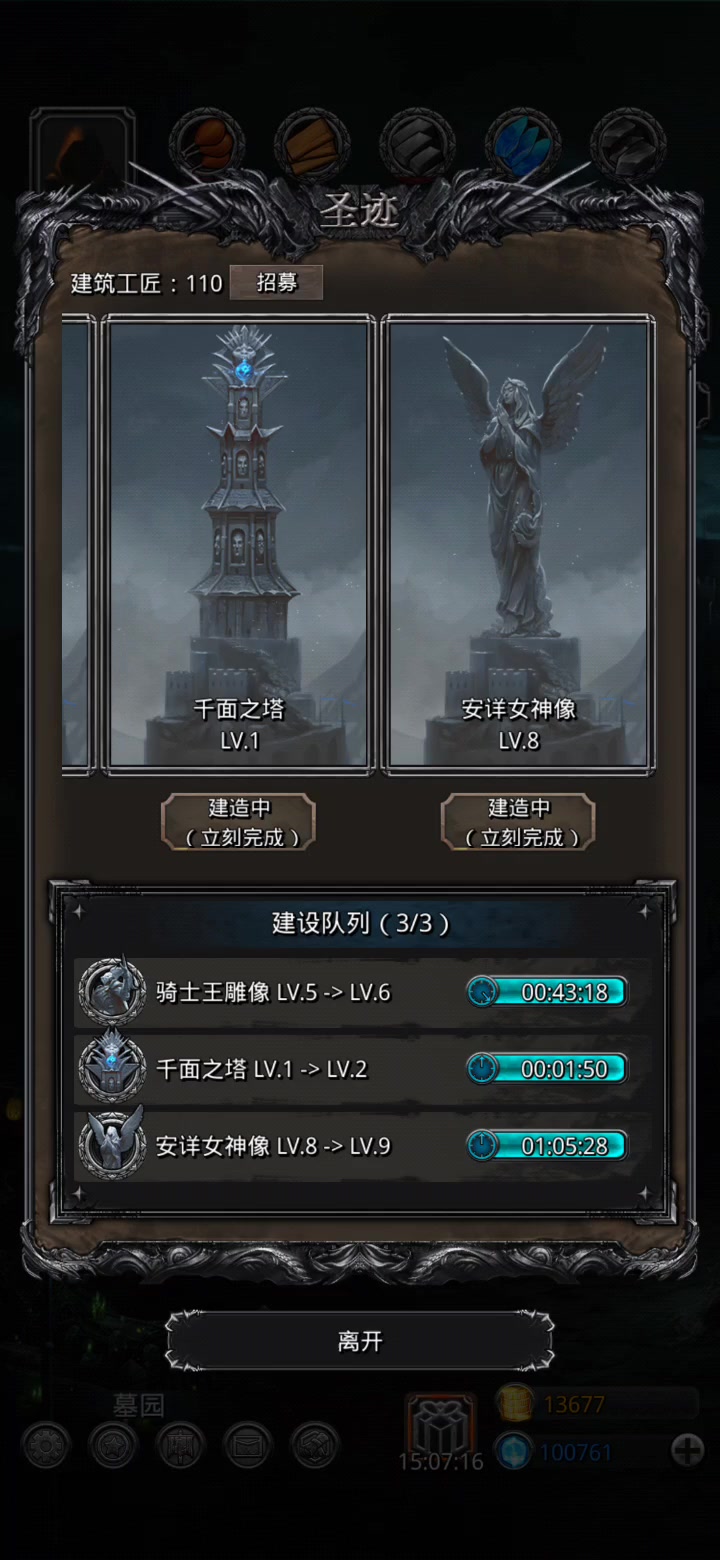Tap the hooded character portrait
The image size is (720, 1560).
pos(82,150)
